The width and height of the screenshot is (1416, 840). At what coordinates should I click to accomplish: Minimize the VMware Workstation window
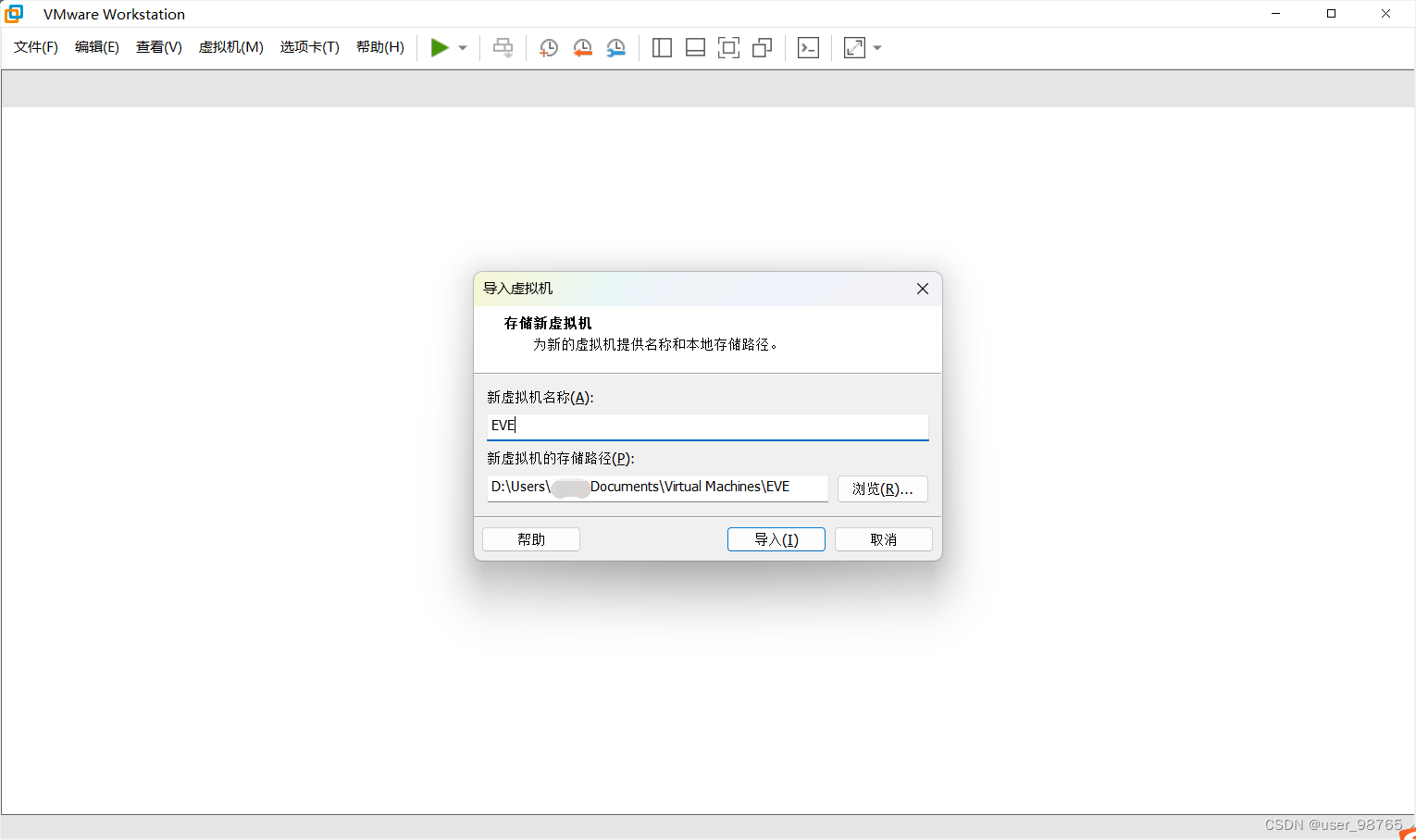pos(1276,14)
